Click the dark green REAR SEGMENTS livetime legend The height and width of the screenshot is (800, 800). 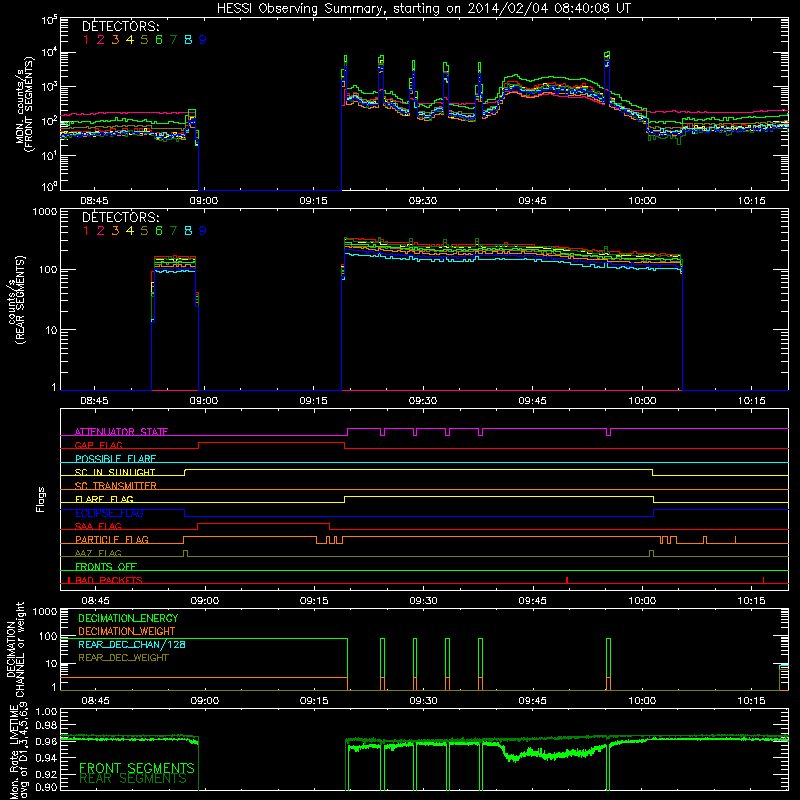tap(133, 779)
